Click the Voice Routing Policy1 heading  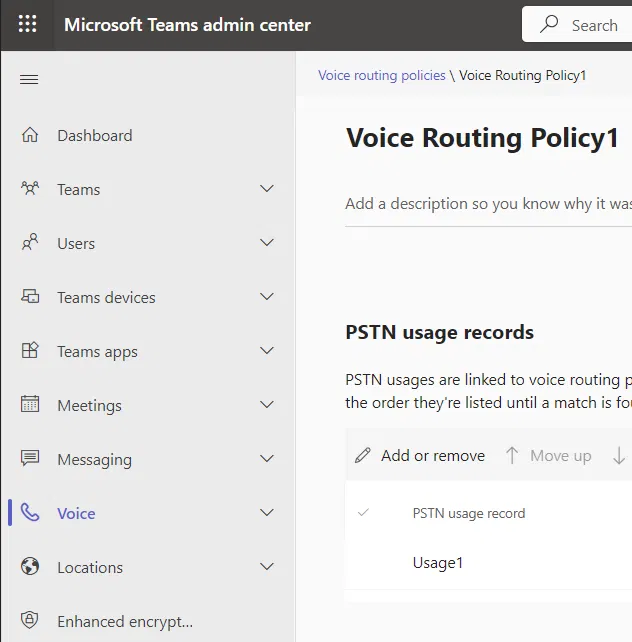[x=482, y=138]
